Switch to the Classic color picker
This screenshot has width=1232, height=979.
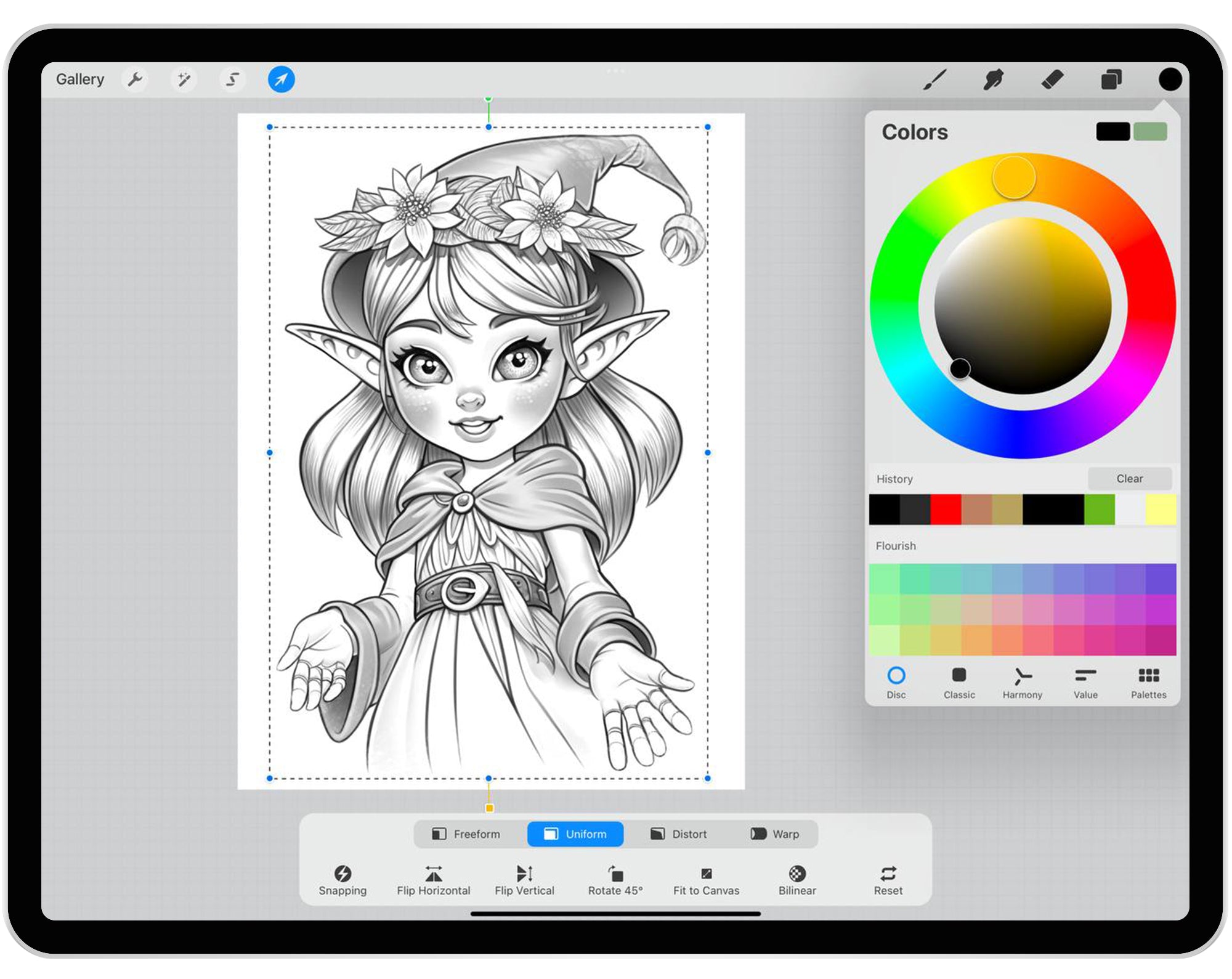coord(958,682)
